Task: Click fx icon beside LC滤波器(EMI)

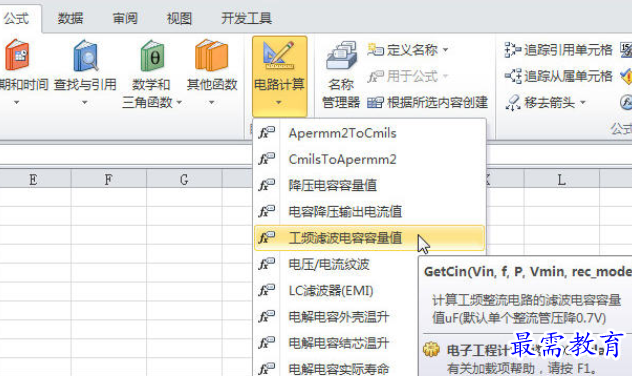Action: point(266,290)
